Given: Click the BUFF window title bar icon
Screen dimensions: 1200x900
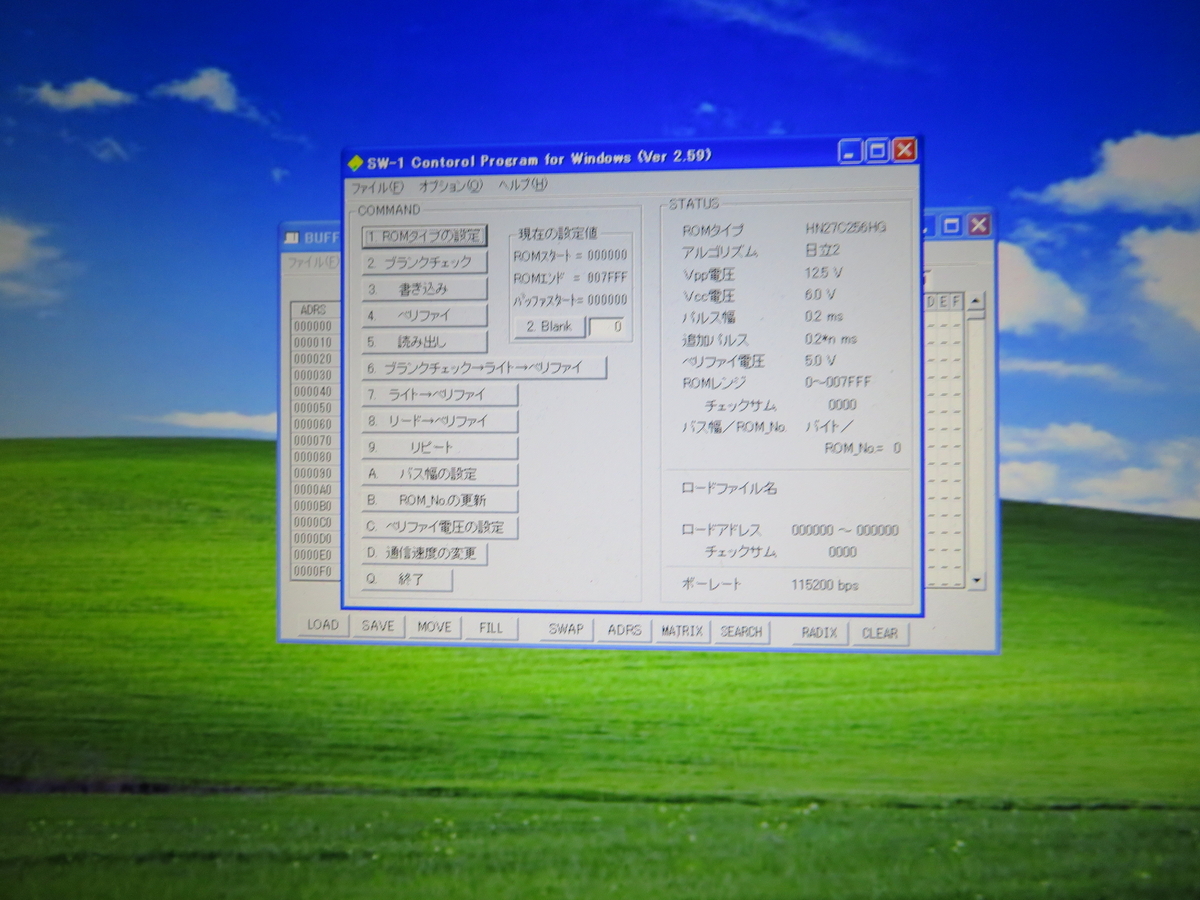Looking at the screenshot, I should click(x=292, y=237).
